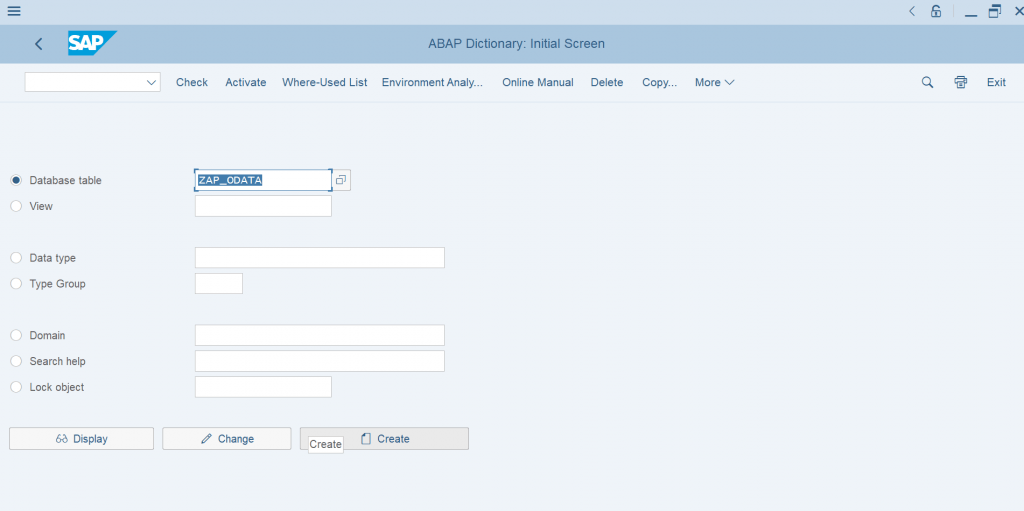Click the Data type input field

[320, 257]
